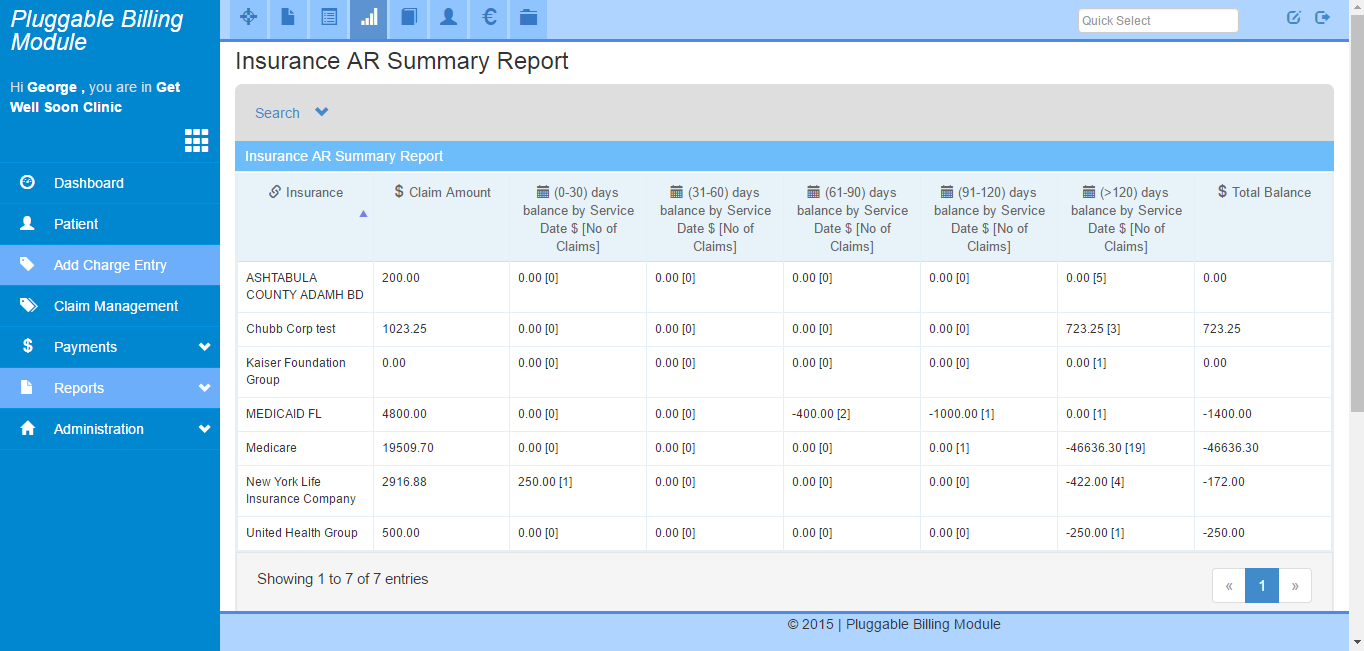Click the euro currency icon
1364x651 pixels.
(x=489, y=18)
